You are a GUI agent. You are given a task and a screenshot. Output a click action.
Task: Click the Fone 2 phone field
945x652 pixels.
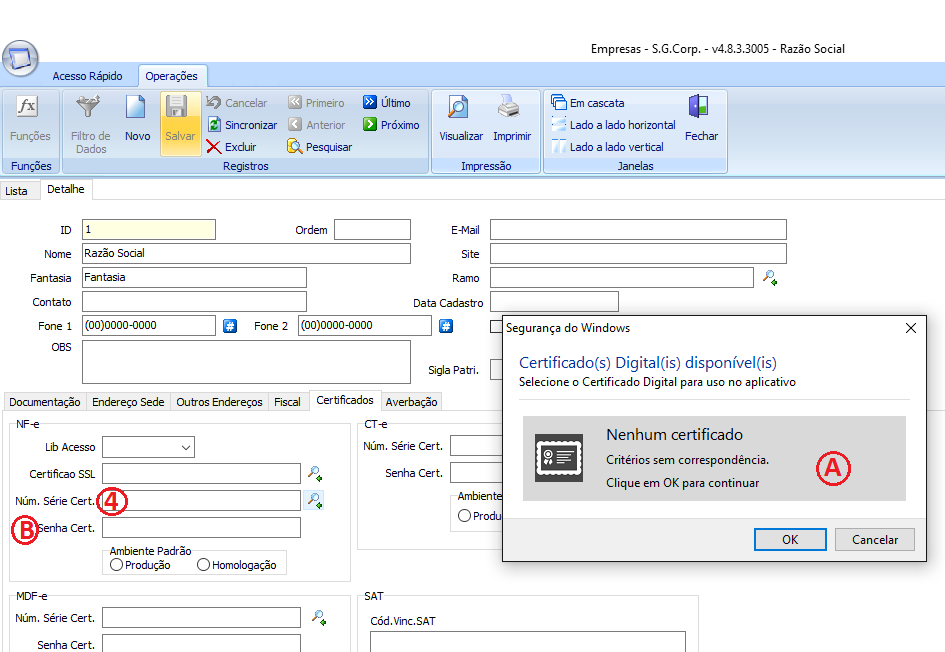click(x=365, y=325)
